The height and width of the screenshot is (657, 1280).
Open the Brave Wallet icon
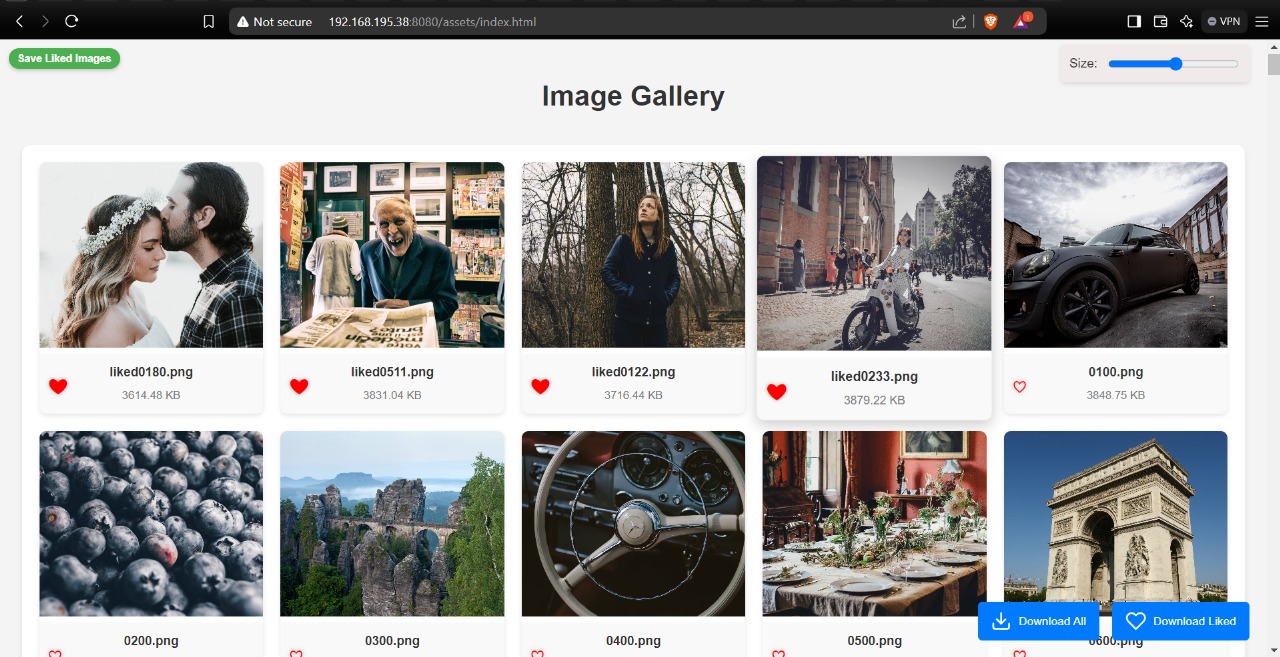(x=1161, y=21)
